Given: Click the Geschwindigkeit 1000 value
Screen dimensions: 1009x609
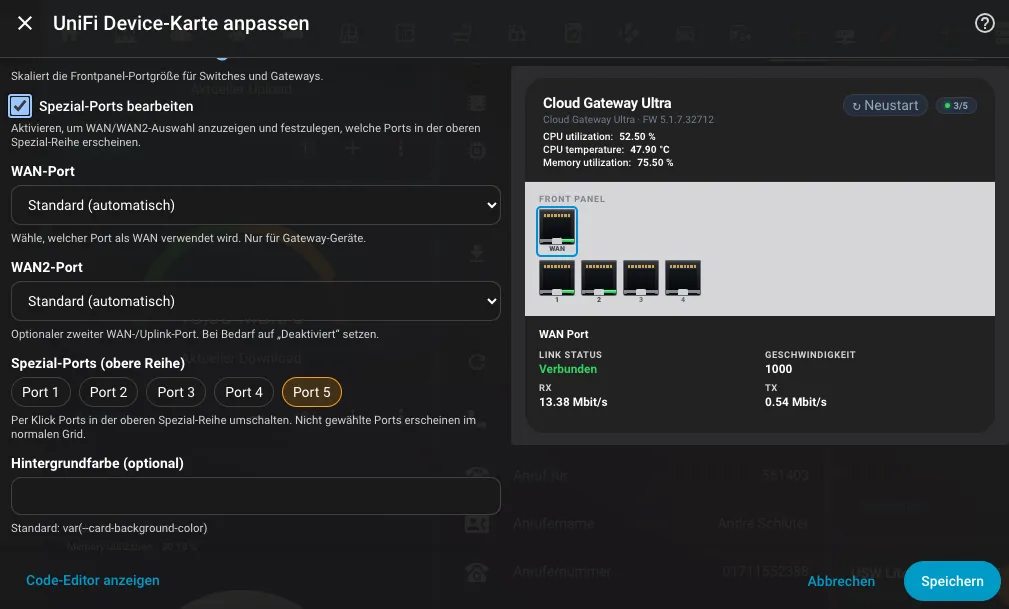Looking at the screenshot, I should (x=778, y=369).
